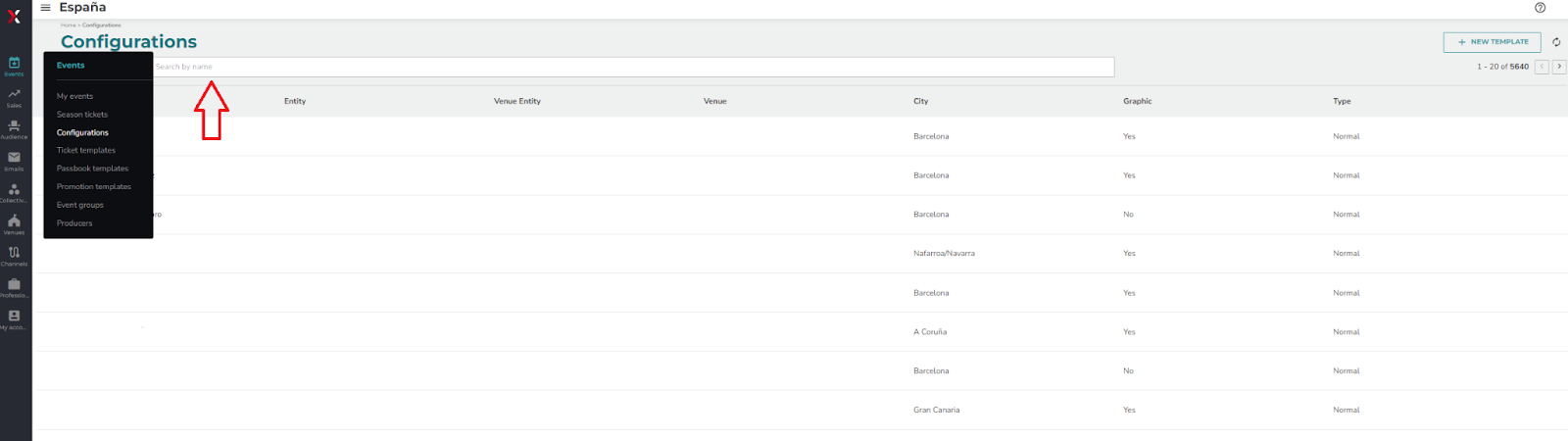Viewport: 1568px width, 441px height.
Task: Click the help question mark icon
Action: 1540,8
